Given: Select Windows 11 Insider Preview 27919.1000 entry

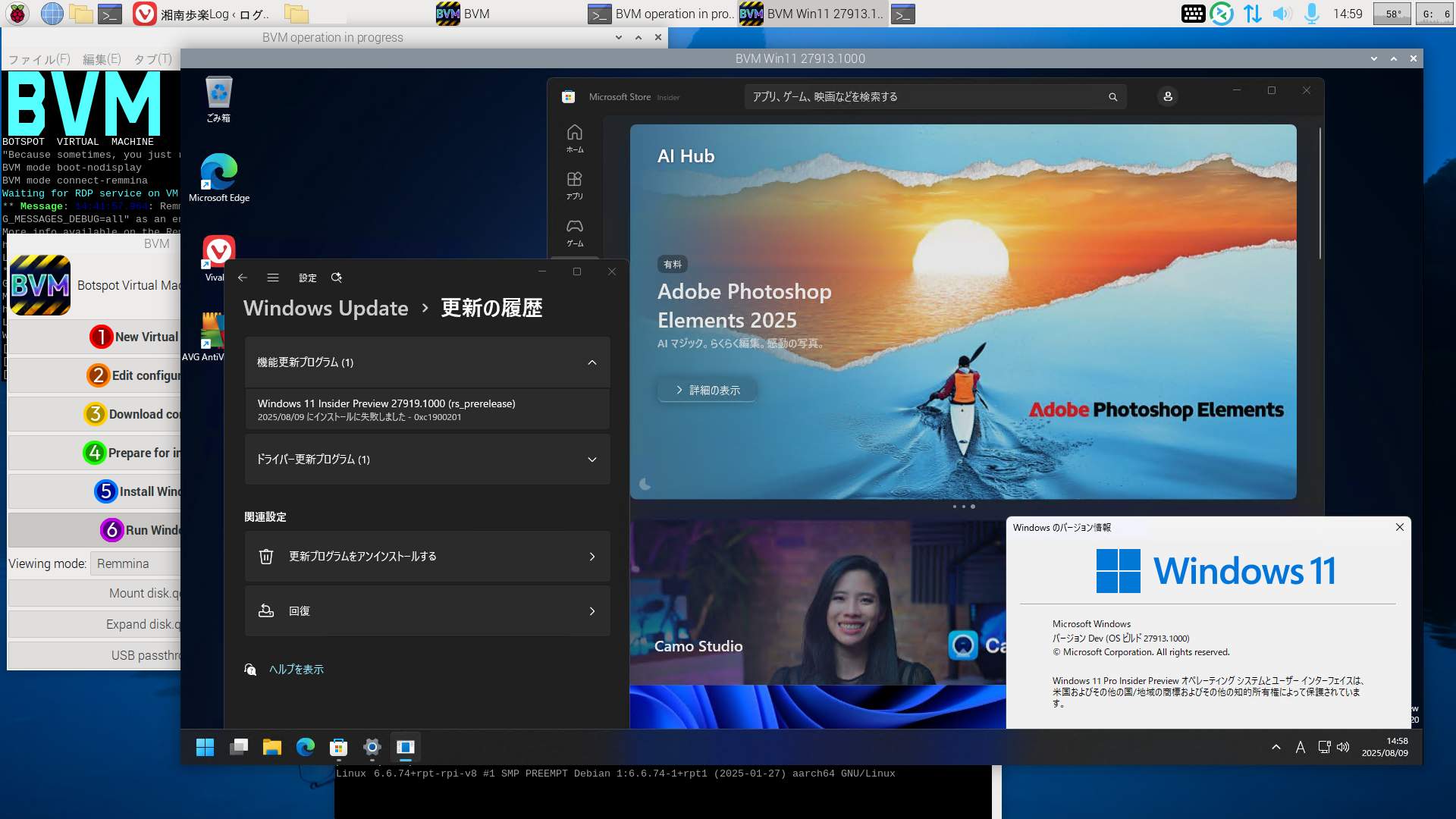Looking at the screenshot, I should click(428, 409).
